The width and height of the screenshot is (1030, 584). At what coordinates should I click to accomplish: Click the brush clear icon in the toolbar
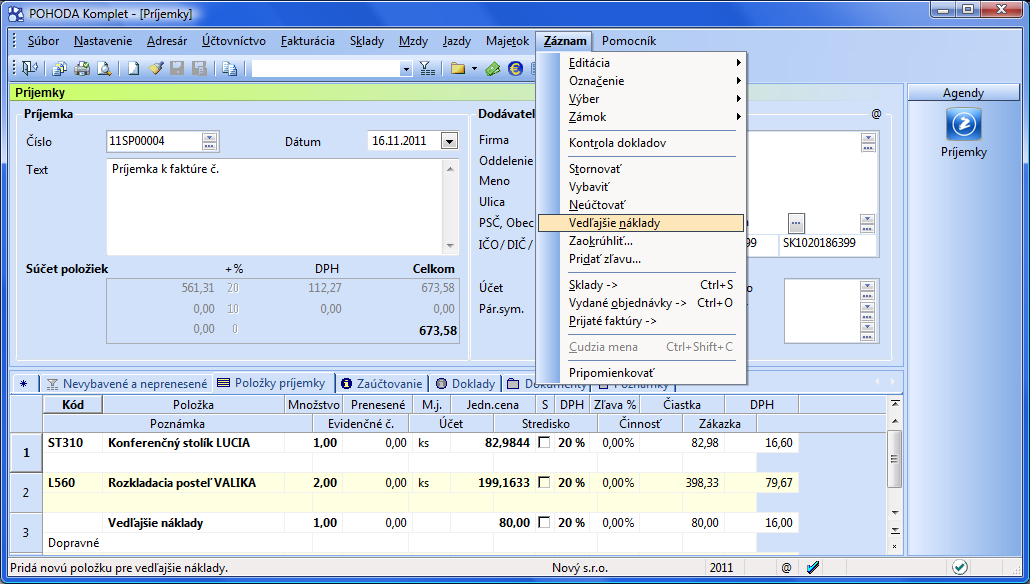click(x=156, y=68)
